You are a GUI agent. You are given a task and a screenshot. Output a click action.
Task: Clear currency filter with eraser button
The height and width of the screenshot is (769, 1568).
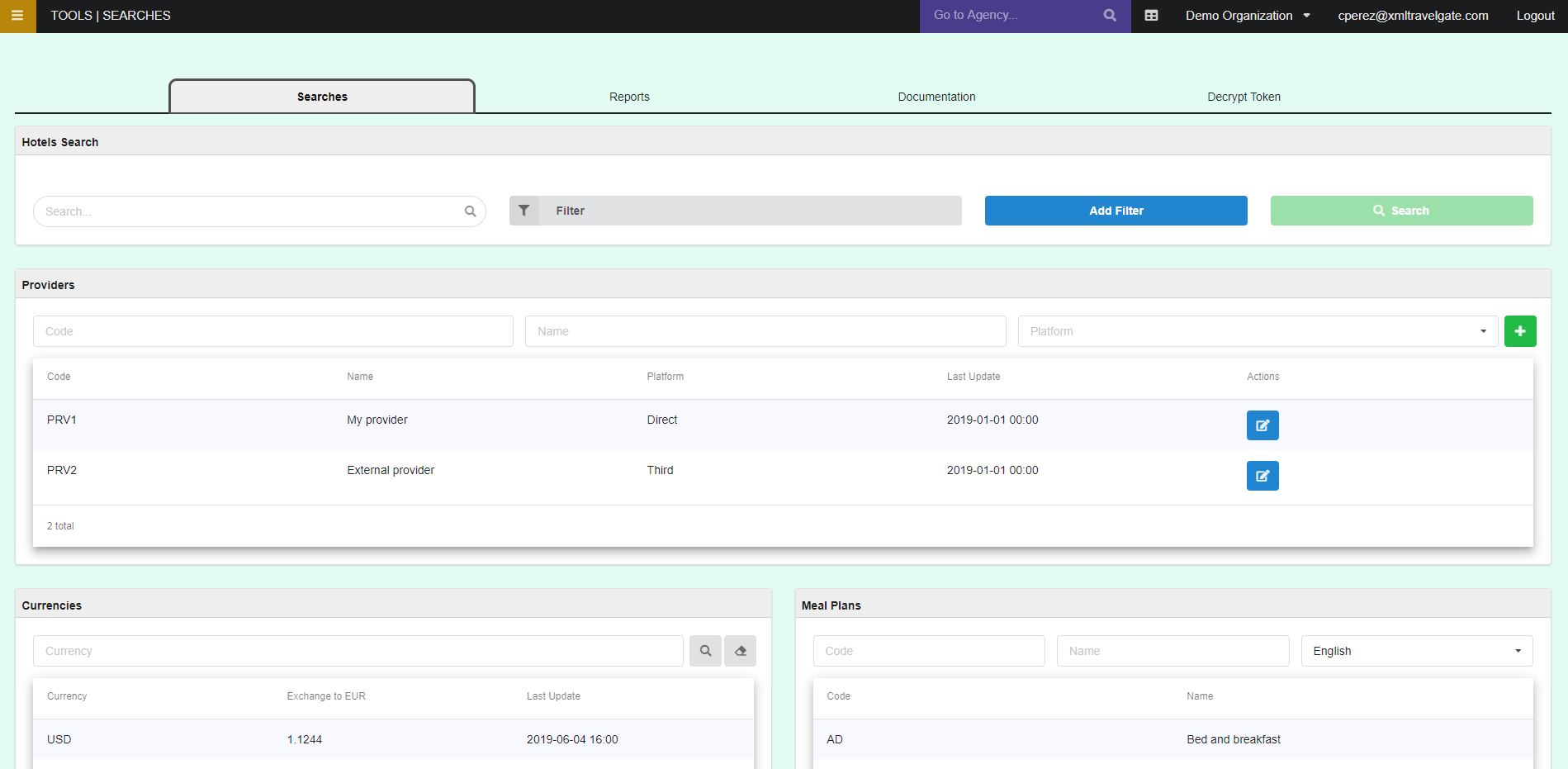(740, 651)
